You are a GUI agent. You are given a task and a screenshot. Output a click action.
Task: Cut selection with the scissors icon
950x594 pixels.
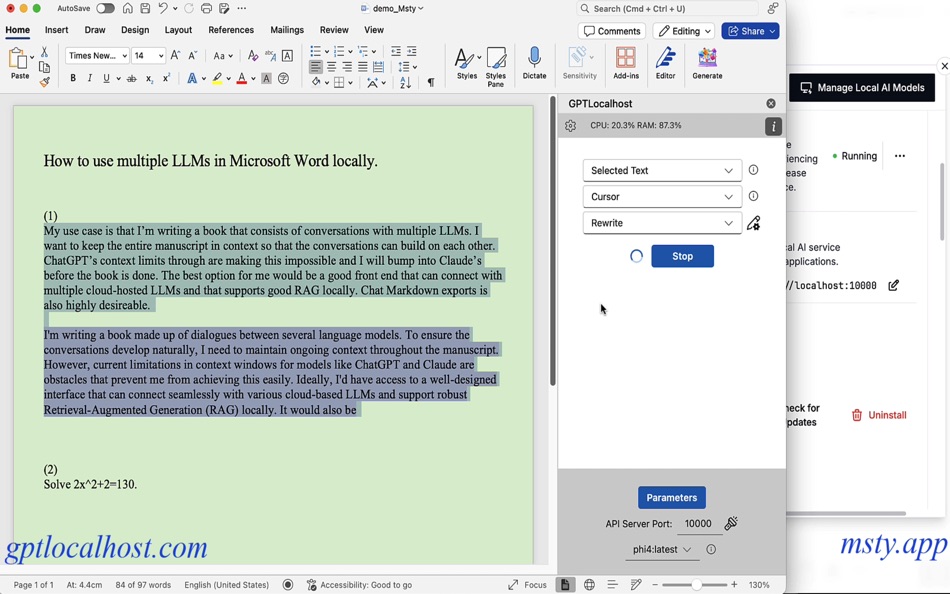[x=44, y=52]
